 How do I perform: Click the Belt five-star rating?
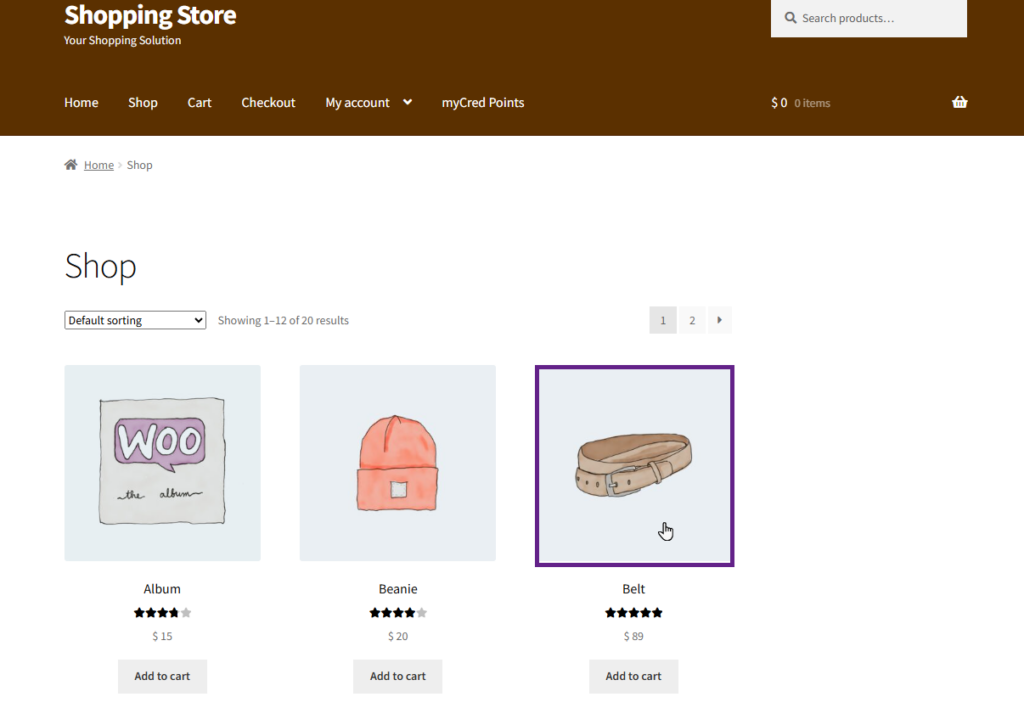[x=634, y=613]
